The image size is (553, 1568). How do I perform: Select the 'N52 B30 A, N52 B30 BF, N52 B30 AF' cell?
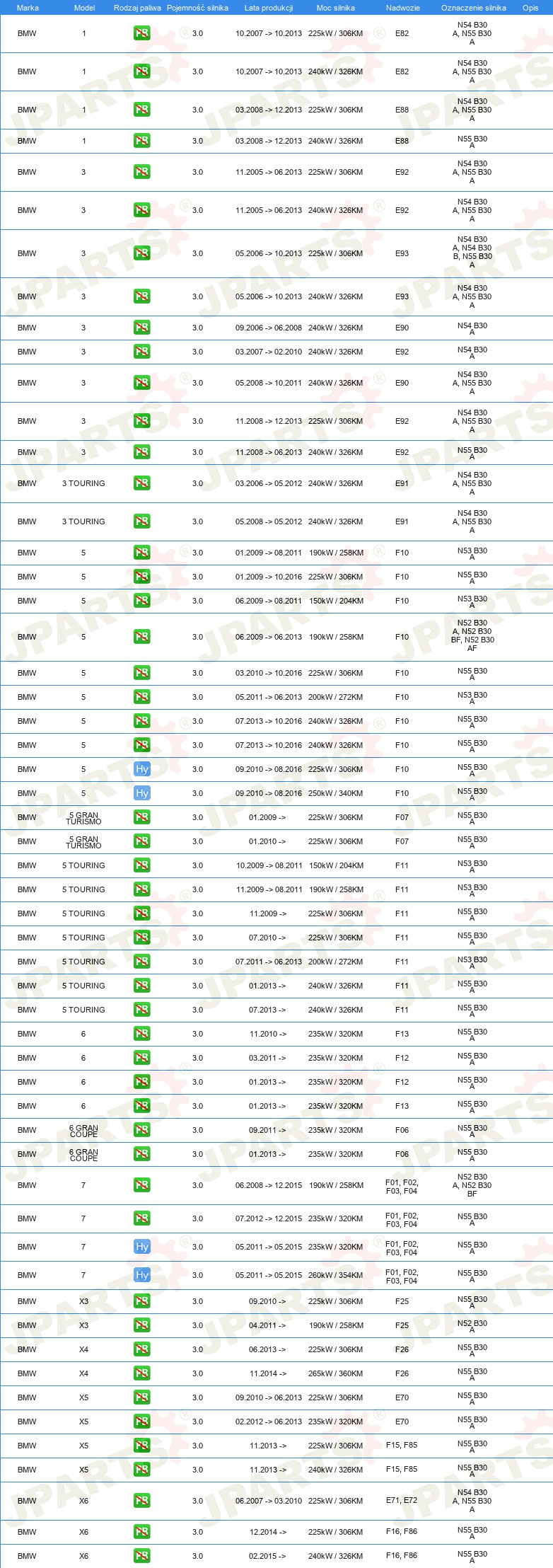click(472, 635)
